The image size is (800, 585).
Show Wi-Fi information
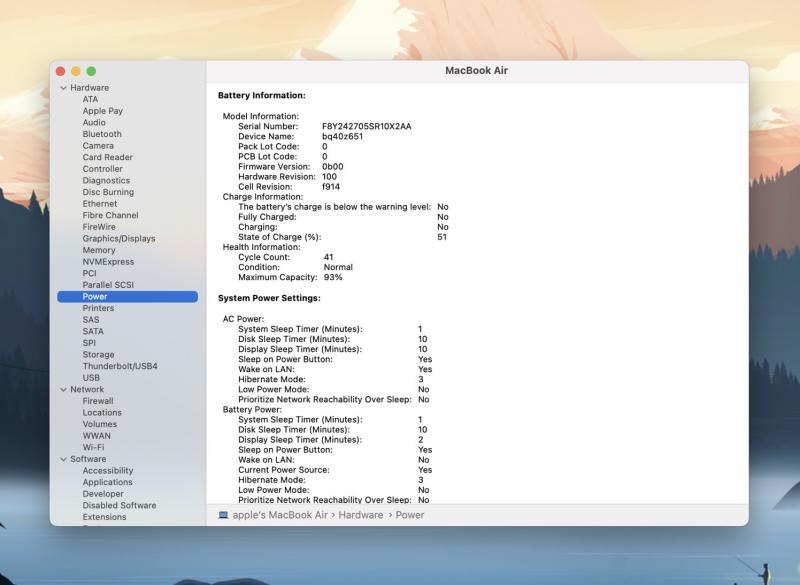coord(93,448)
